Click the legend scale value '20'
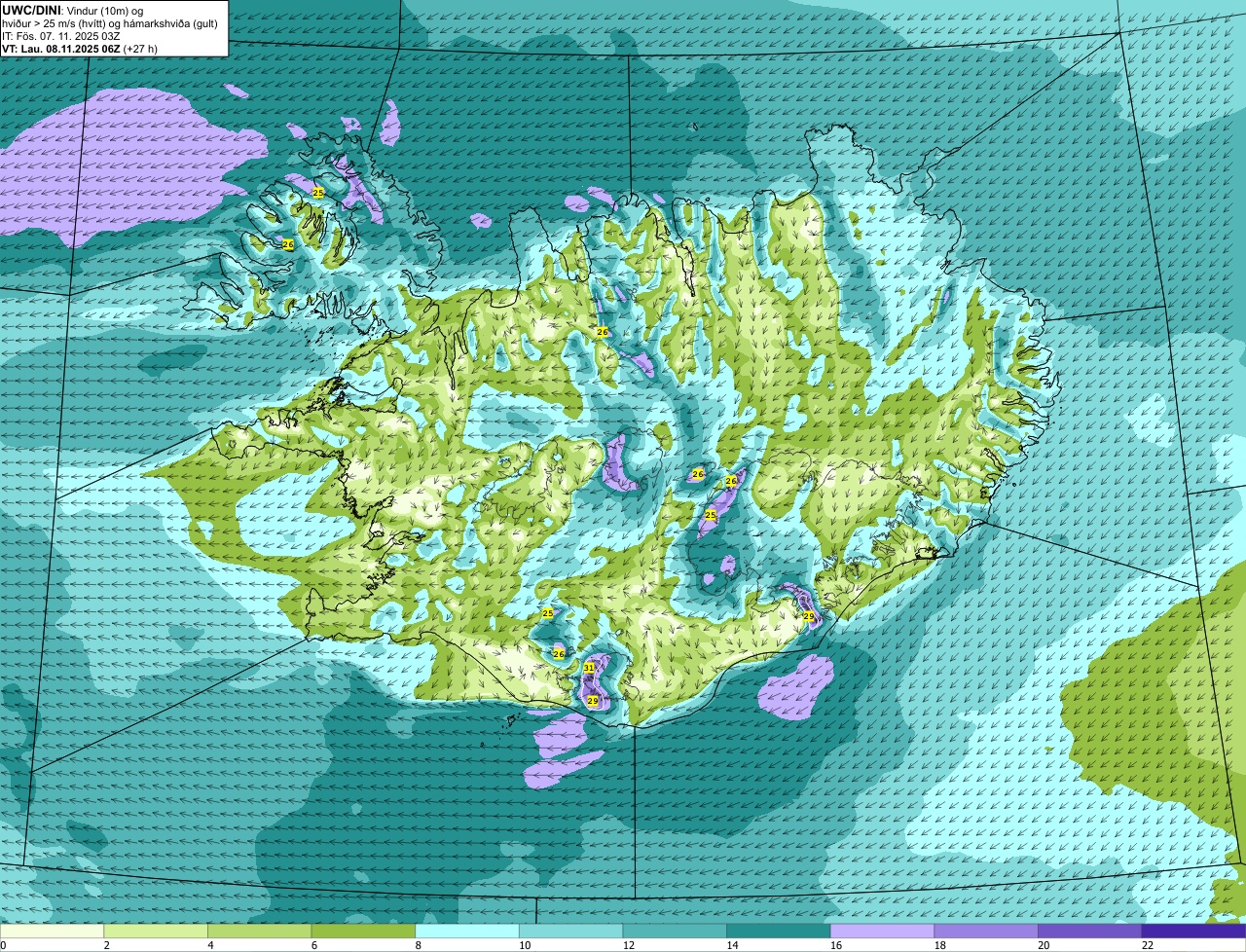The image size is (1246, 952). tap(1044, 945)
